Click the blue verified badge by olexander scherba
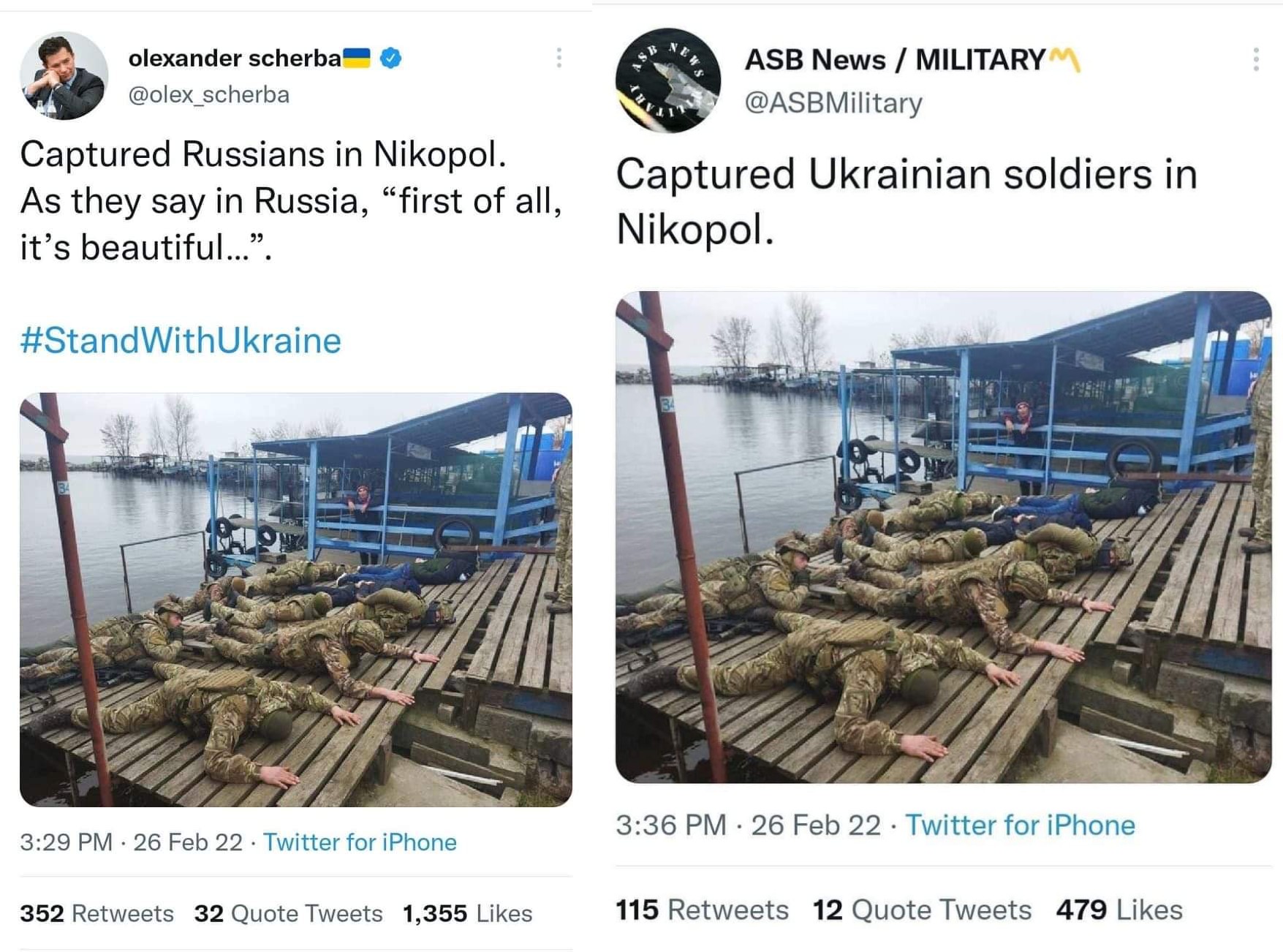Viewport: 1283px width, 952px height. click(391, 58)
